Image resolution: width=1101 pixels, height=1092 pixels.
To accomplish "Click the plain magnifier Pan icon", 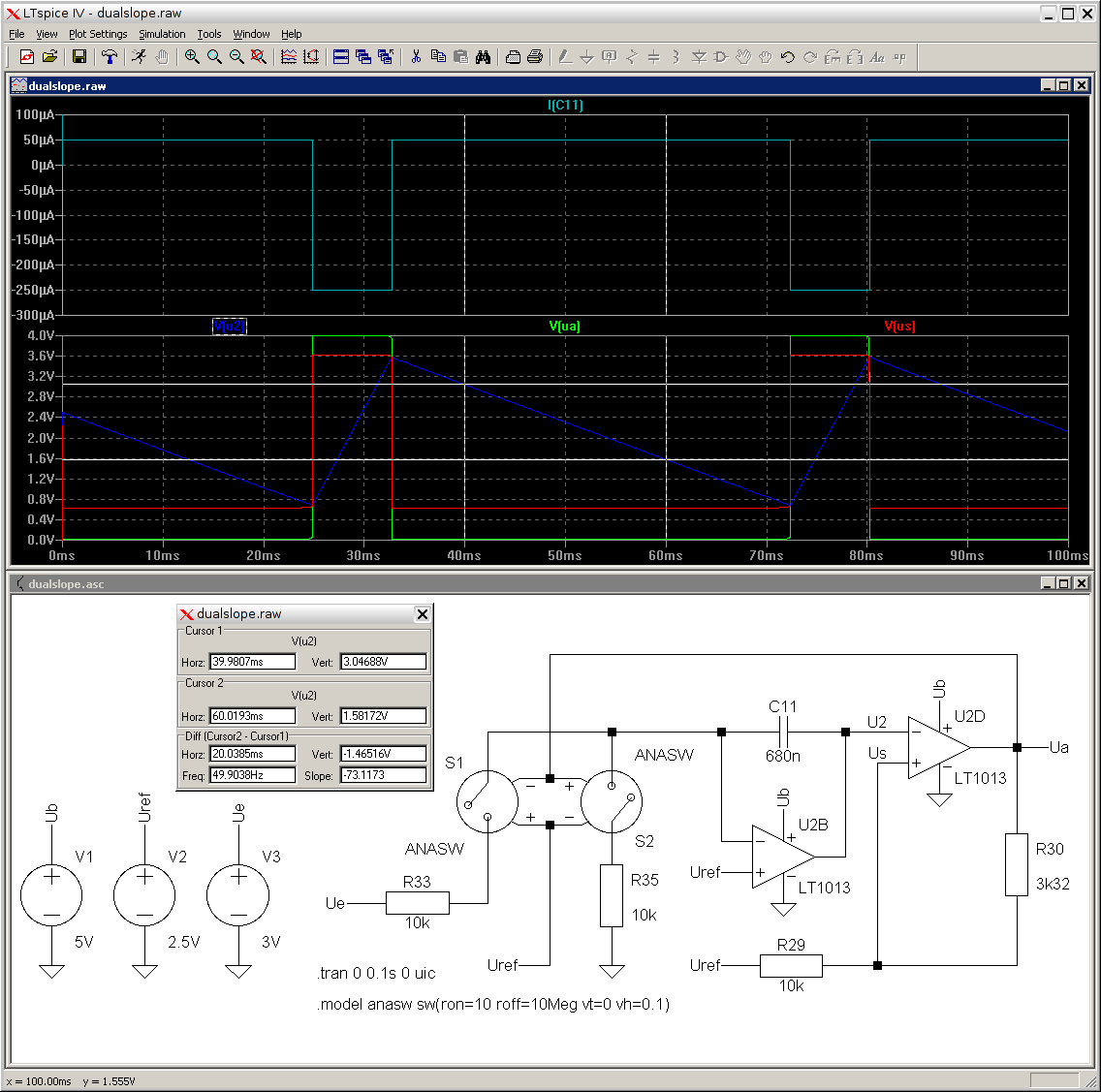I will pyautogui.click(x=214, y=57).
